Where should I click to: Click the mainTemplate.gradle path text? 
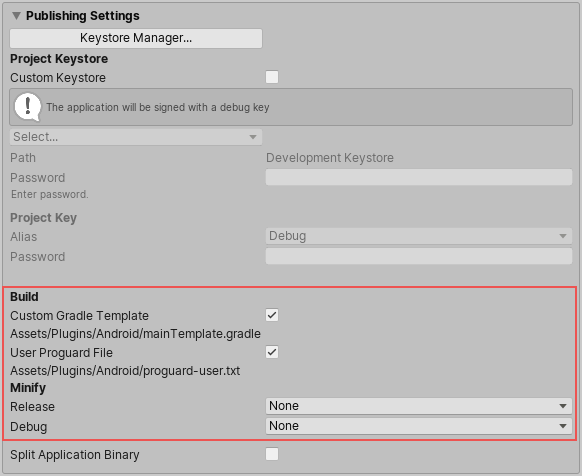tap(135, 334)
